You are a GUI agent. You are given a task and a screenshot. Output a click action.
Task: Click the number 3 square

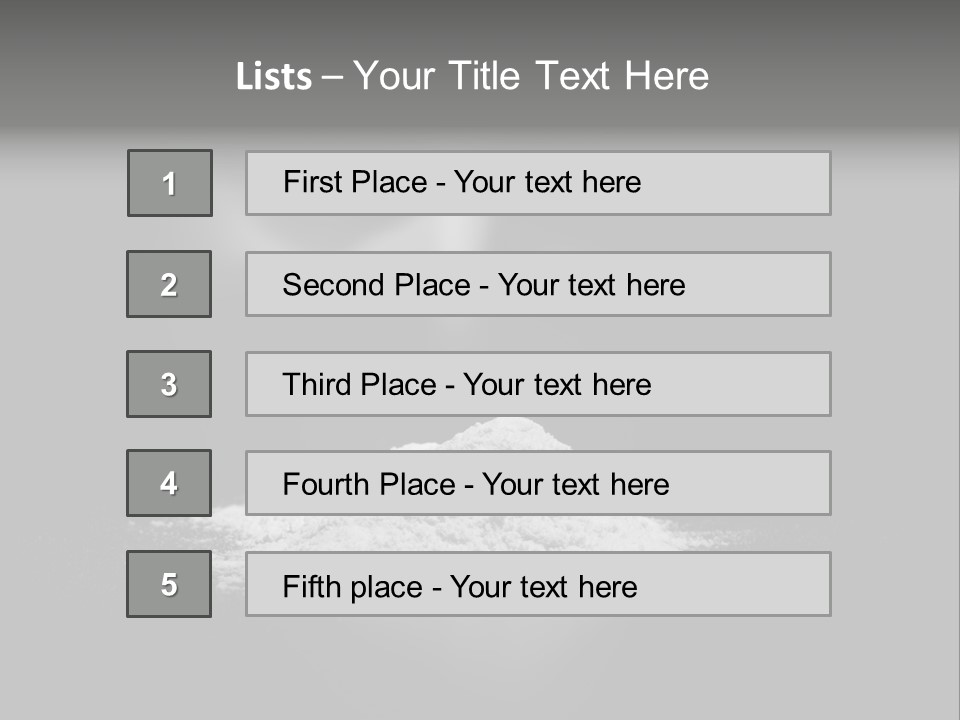click(169, 384)
